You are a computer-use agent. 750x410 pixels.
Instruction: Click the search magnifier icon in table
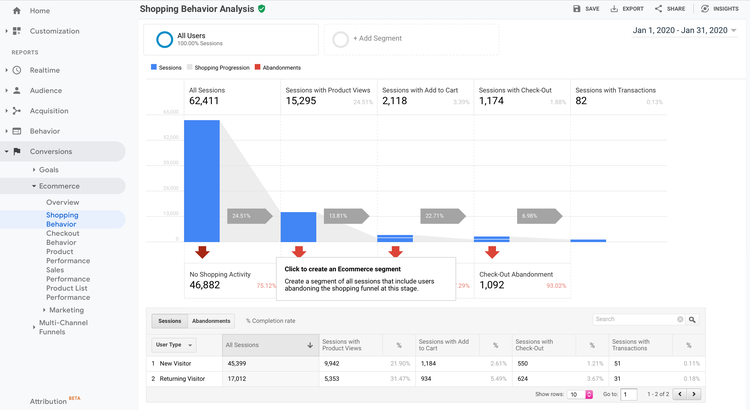[692, 320]
